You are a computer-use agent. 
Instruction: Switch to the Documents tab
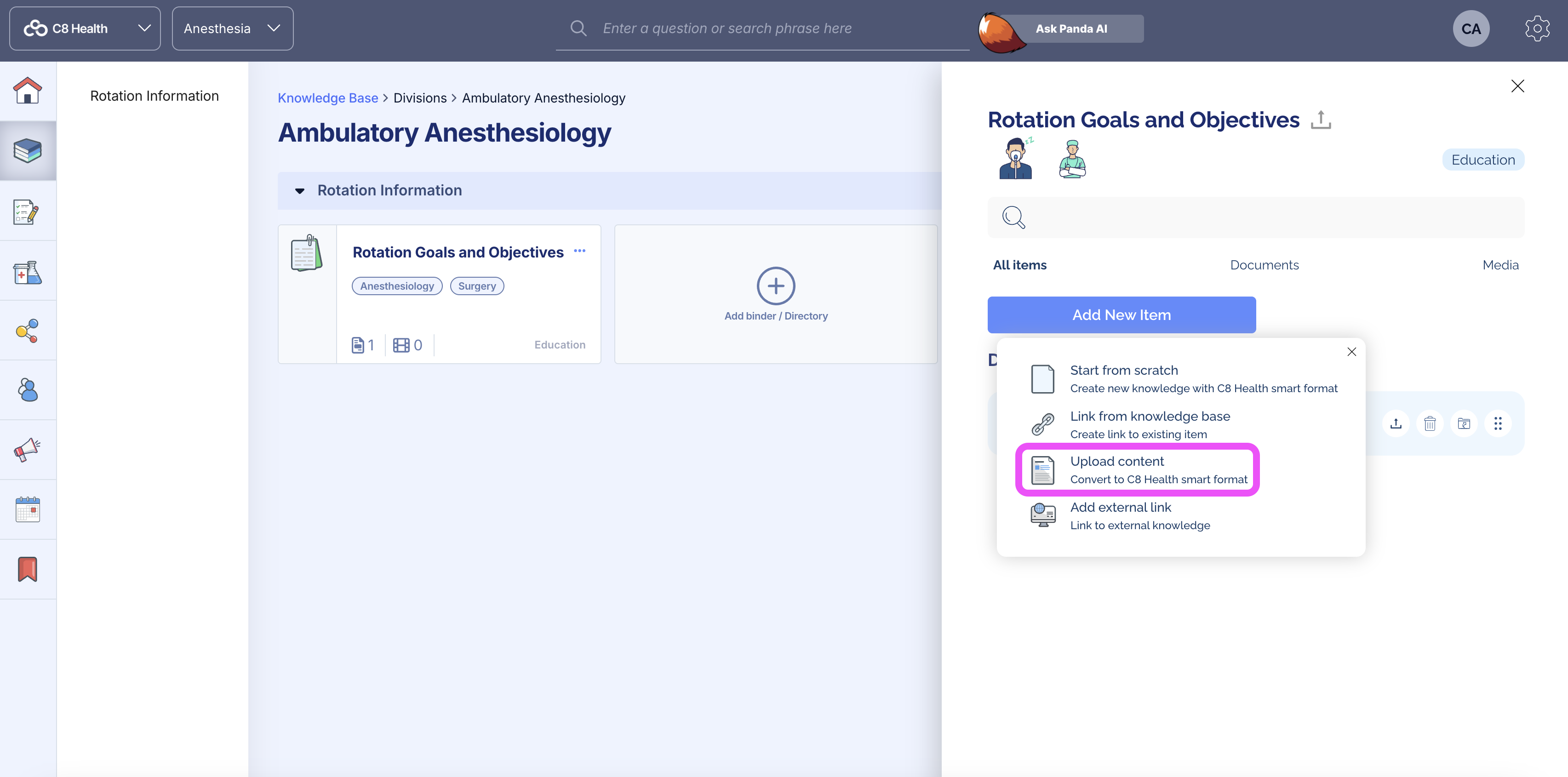[1264, 265]
